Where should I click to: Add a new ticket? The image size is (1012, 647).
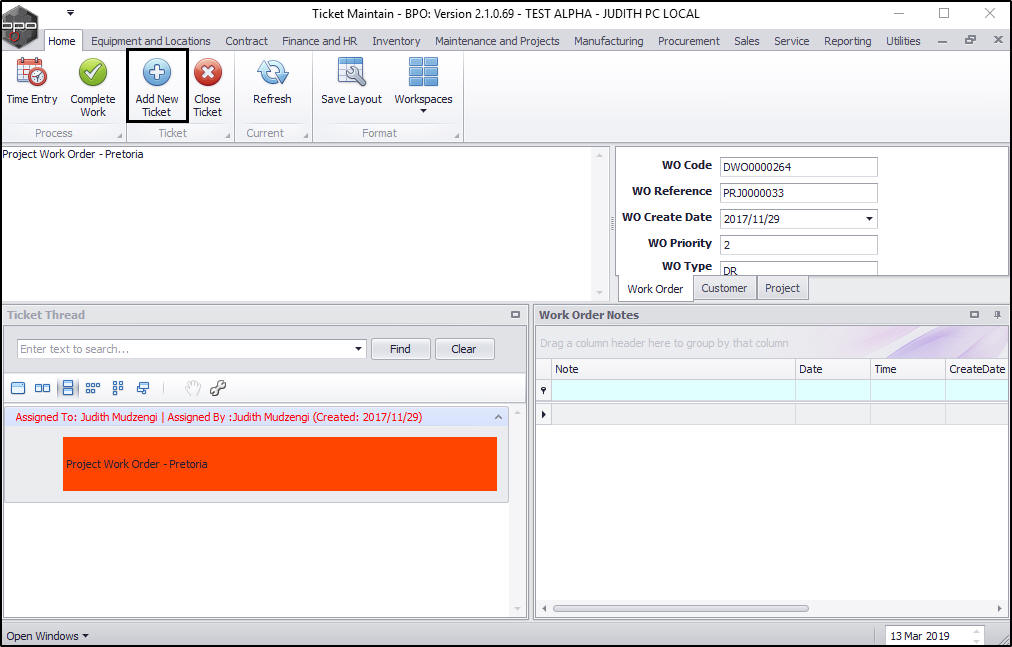[157, 85]
